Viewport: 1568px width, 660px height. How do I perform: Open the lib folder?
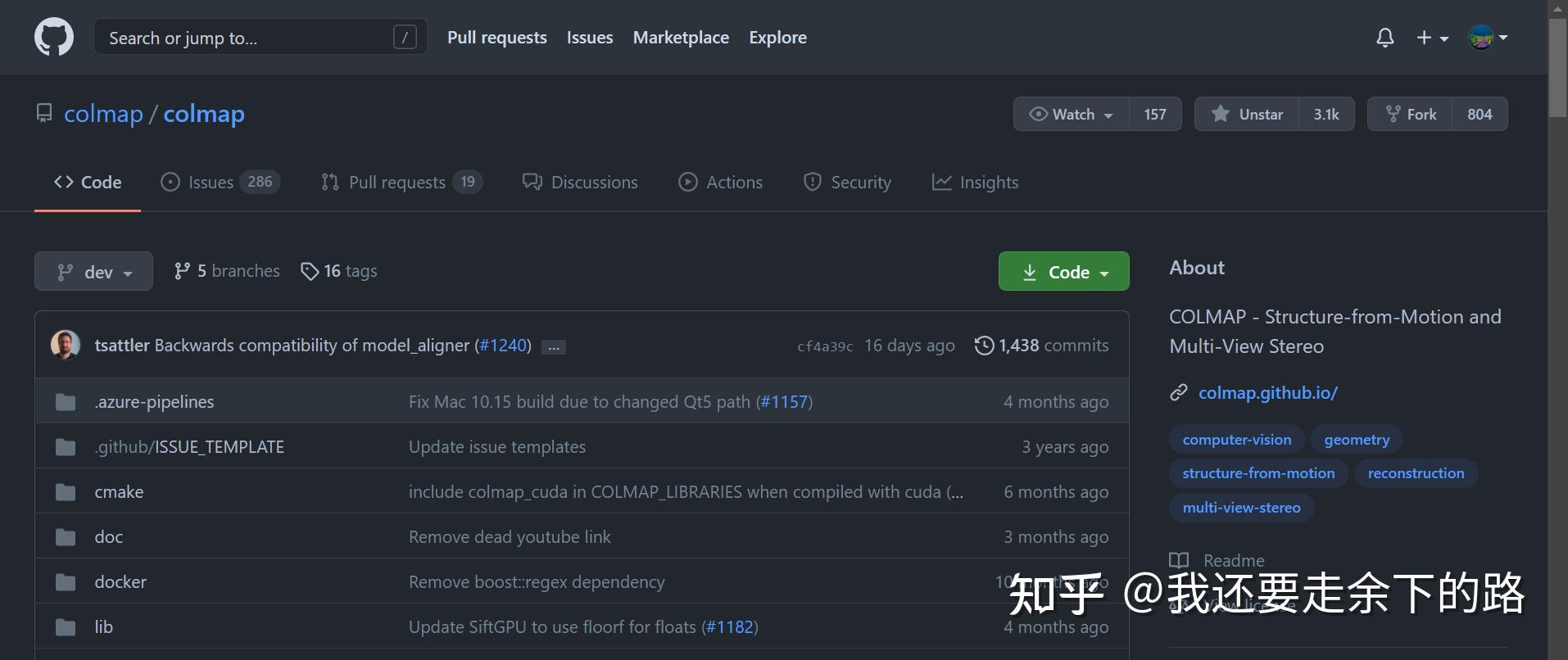(x=104, y=627)
